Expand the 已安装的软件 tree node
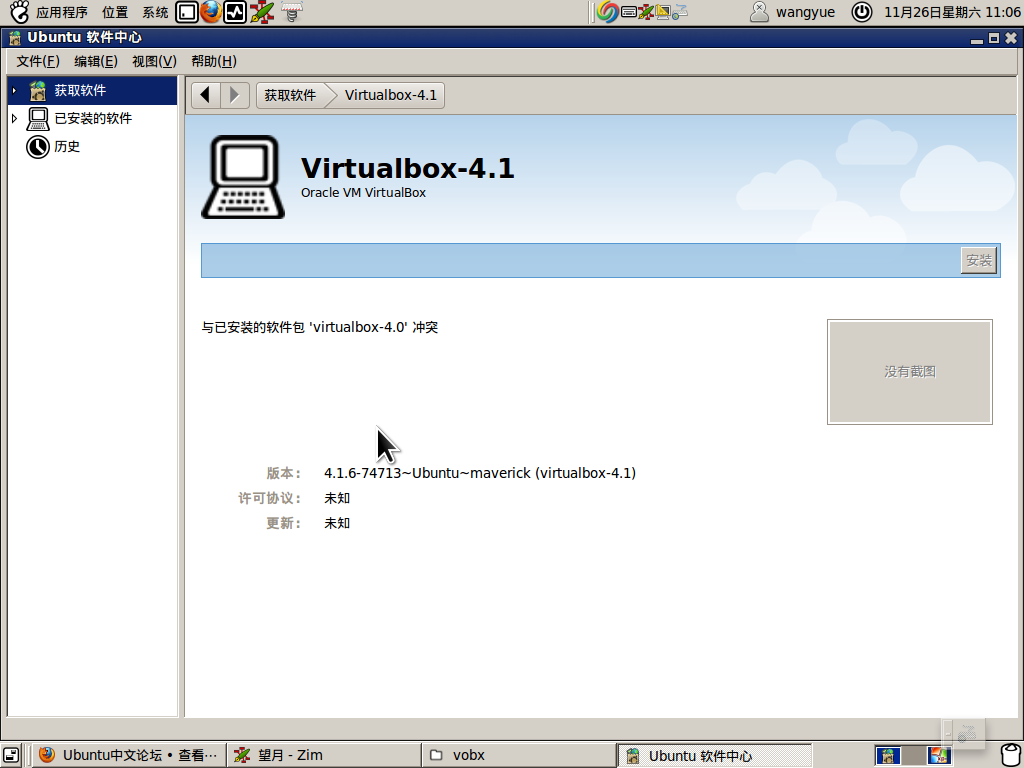This screenshot has width=1024, height=768. click(14, 118)
